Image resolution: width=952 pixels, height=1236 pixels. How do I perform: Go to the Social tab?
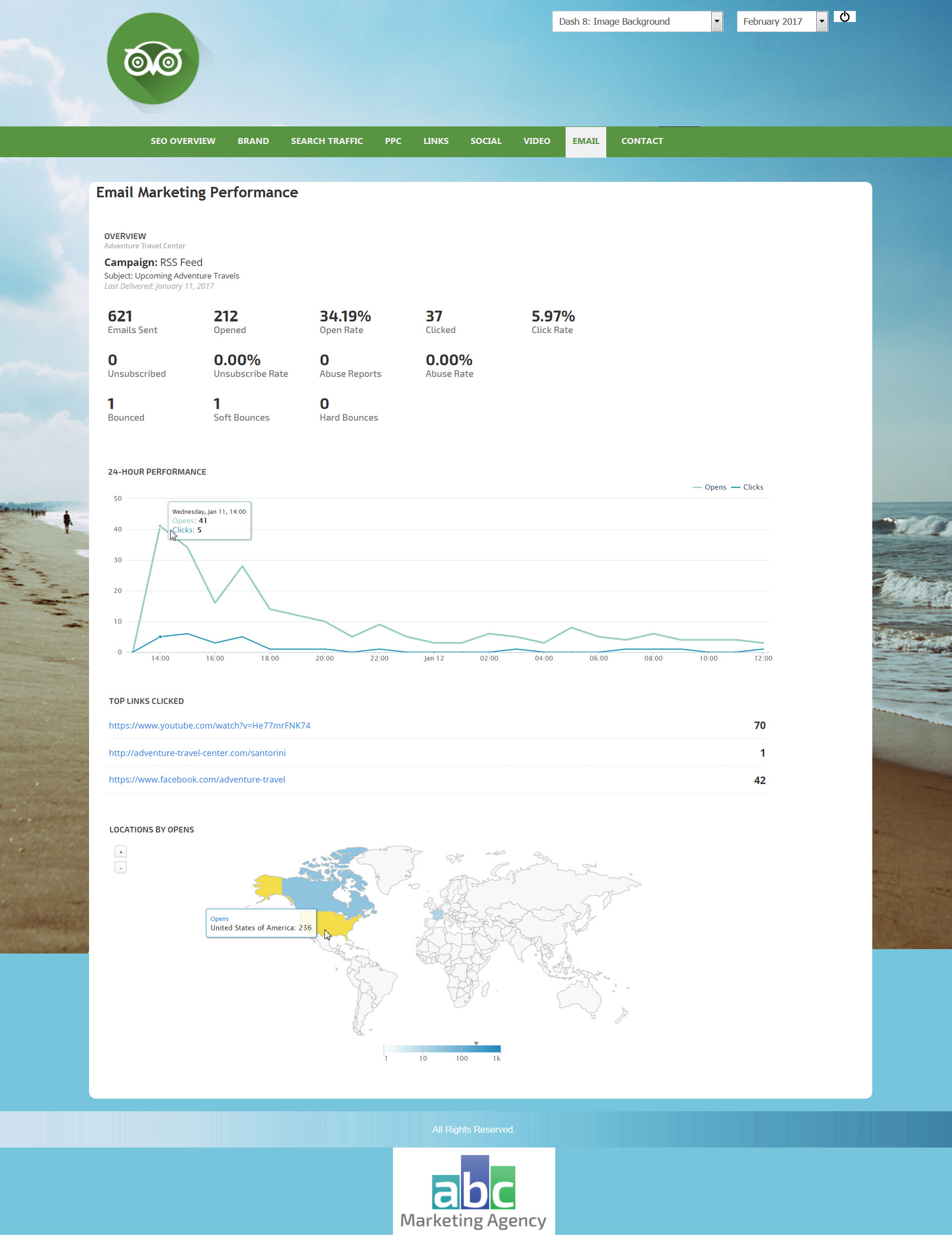coord(486,141)
